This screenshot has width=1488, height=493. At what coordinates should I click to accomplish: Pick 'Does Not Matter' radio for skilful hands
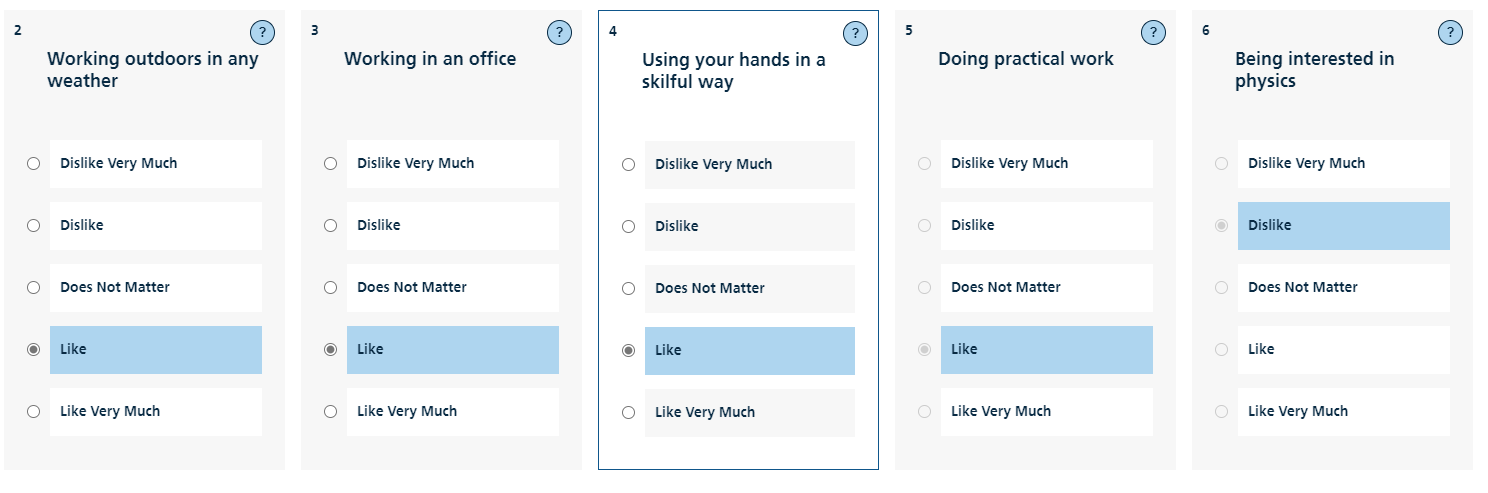coord(628,289)
